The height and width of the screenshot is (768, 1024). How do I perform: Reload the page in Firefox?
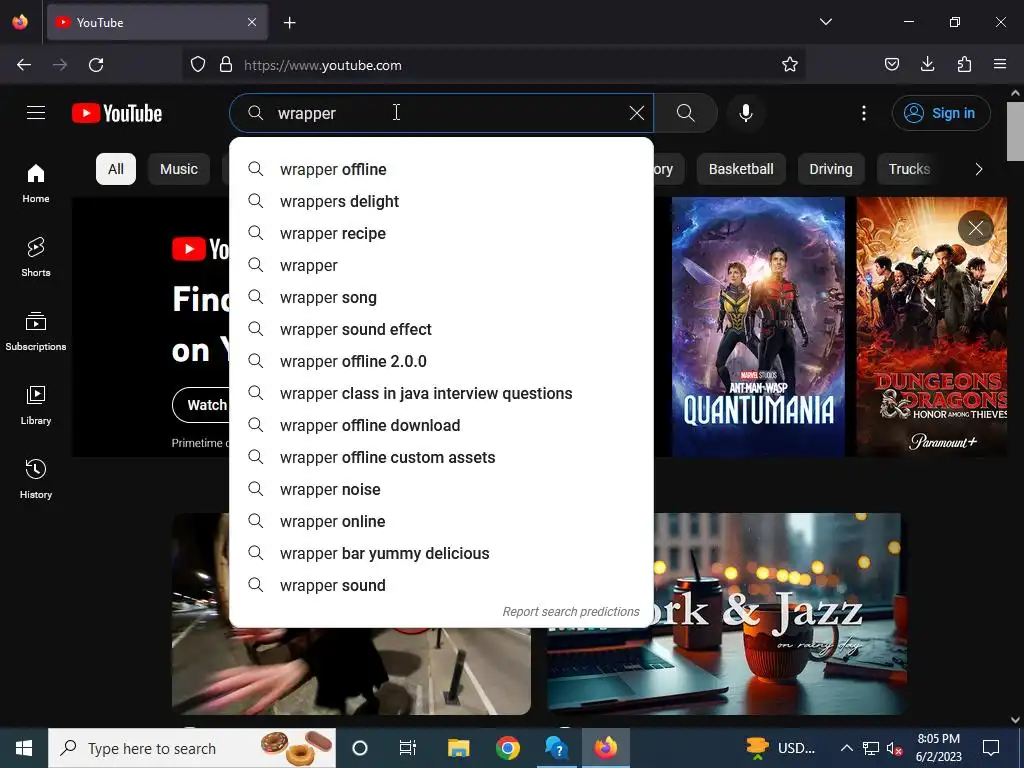96,65
